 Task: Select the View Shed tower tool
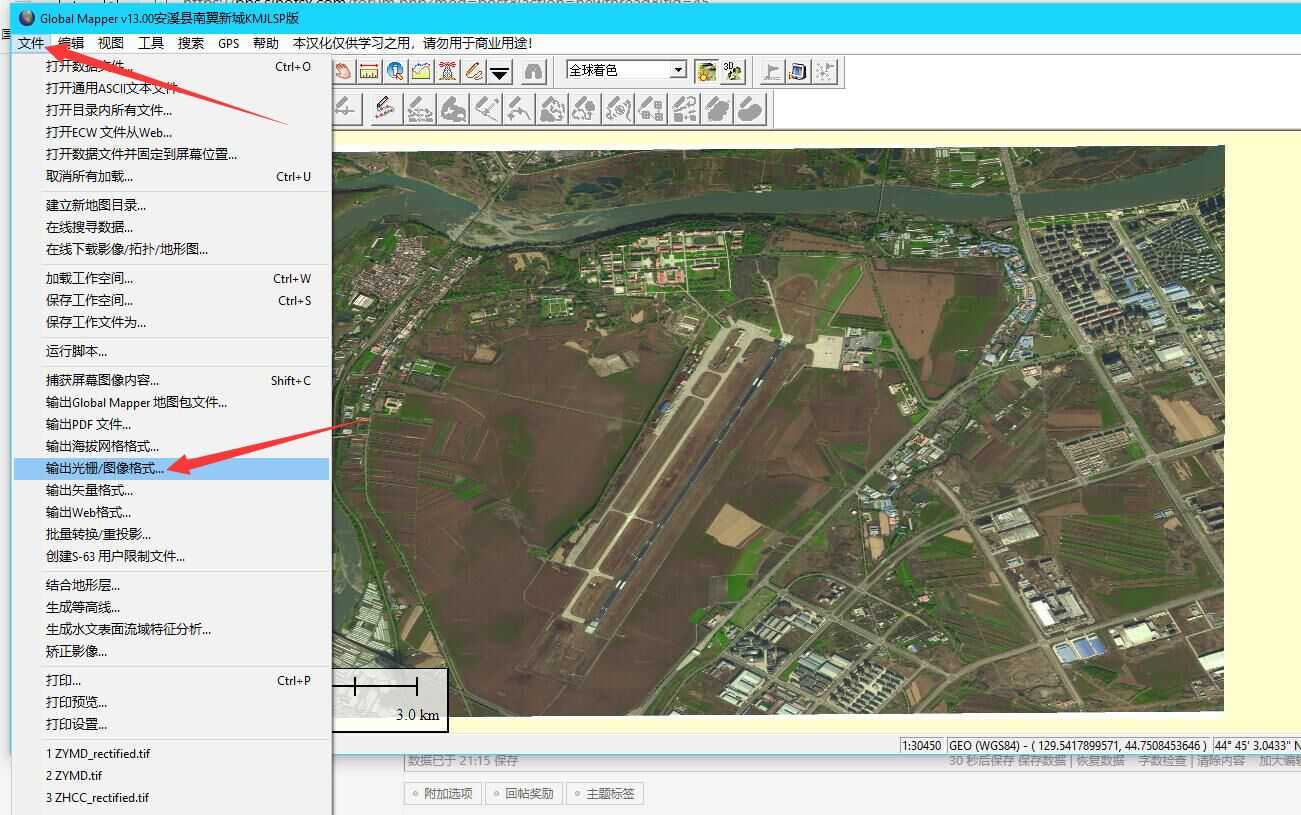pos(448,71)
